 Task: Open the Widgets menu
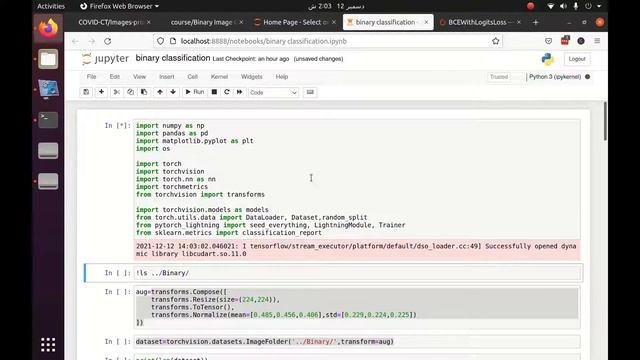click(x=251, y=77)
